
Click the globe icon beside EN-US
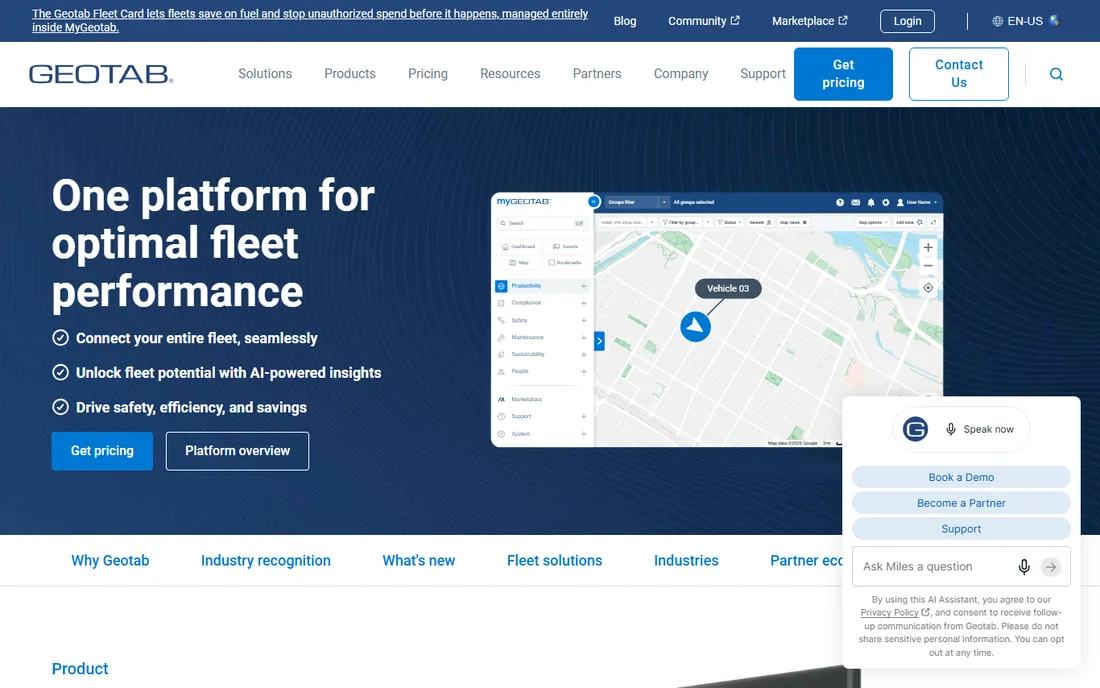point(997,21)
